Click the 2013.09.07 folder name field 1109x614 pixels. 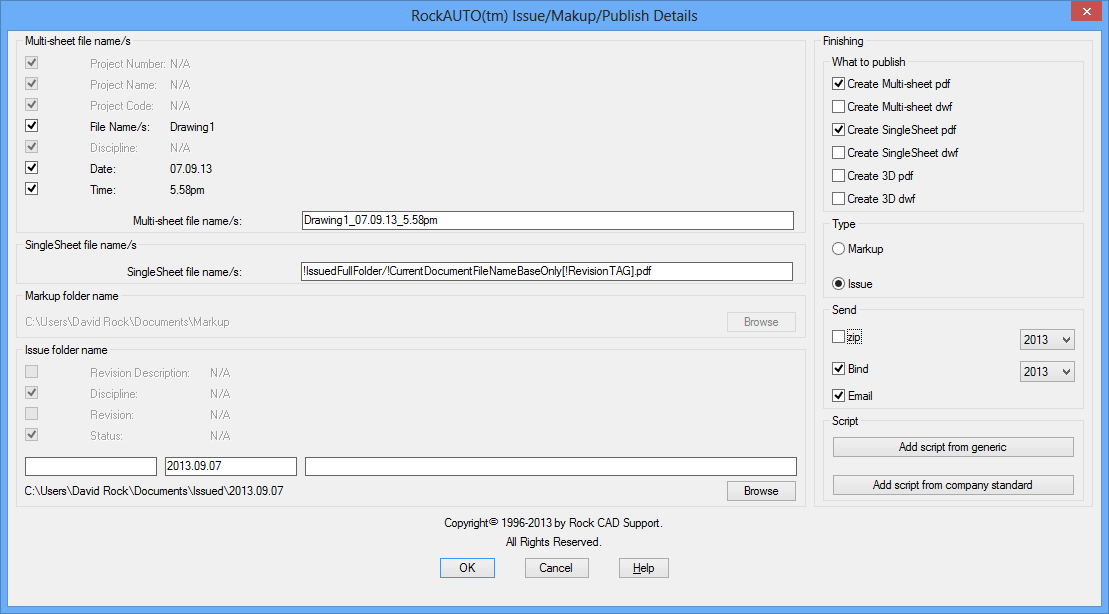click(x=231, y=466)
